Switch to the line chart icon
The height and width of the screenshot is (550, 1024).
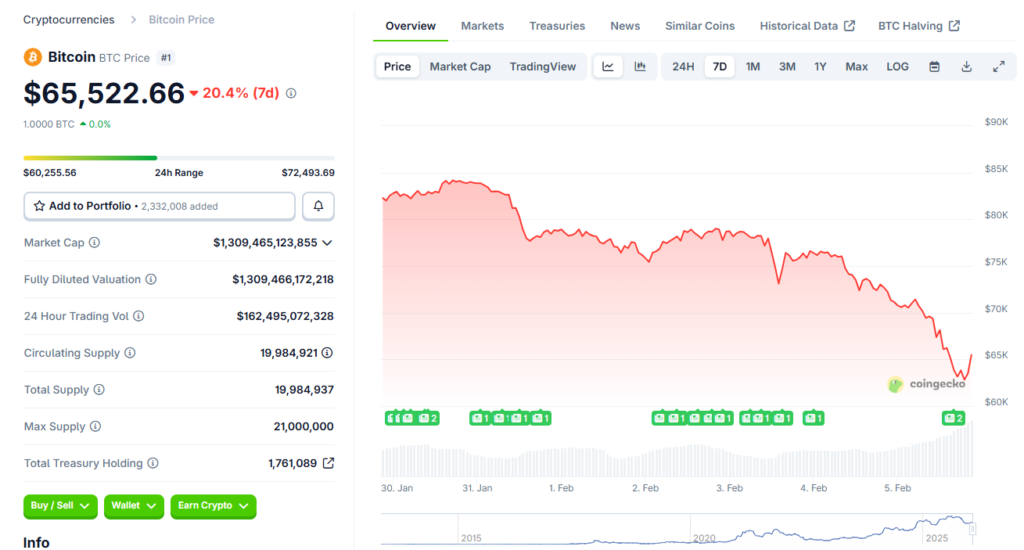pos(608,67)
